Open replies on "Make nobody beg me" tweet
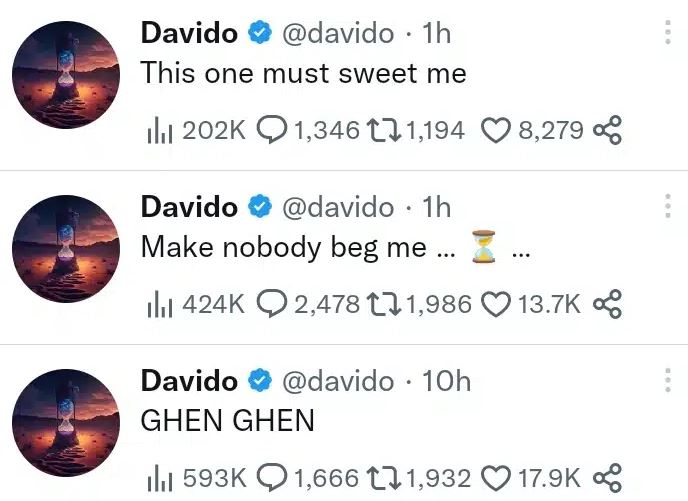 tap(271, 304)
